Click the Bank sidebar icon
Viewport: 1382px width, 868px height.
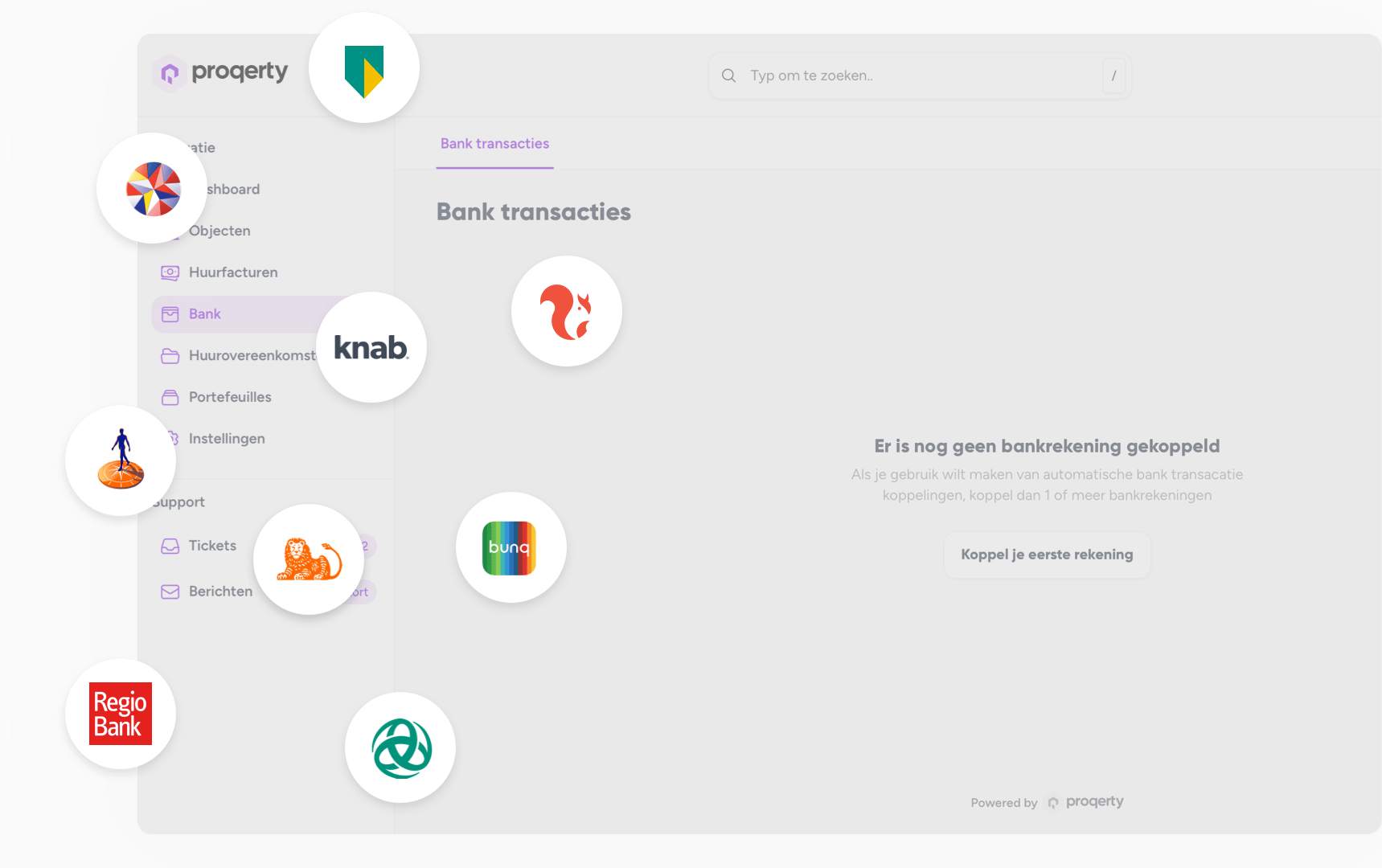pyautogui.click(x=170, y=314)
